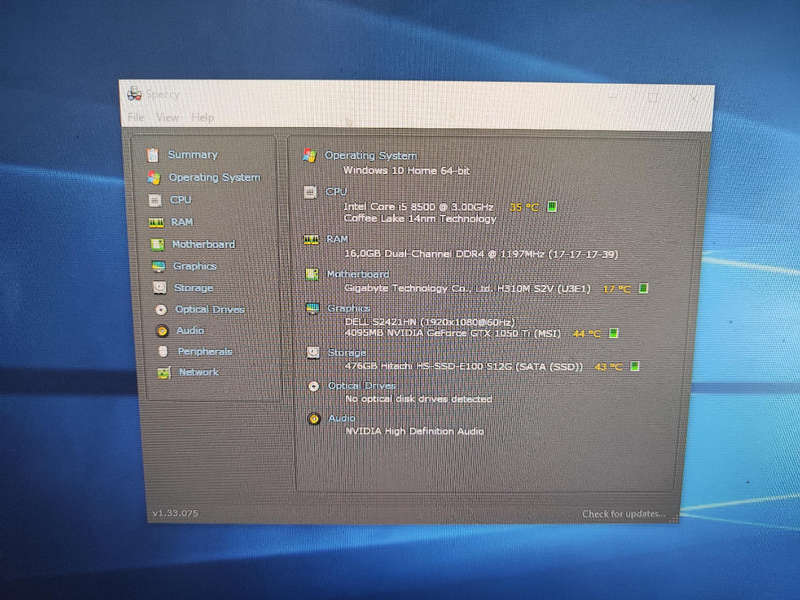Click the RAM icon in summary pane
800x600 pixels.
pyautogui.click(x=311, y=239)
